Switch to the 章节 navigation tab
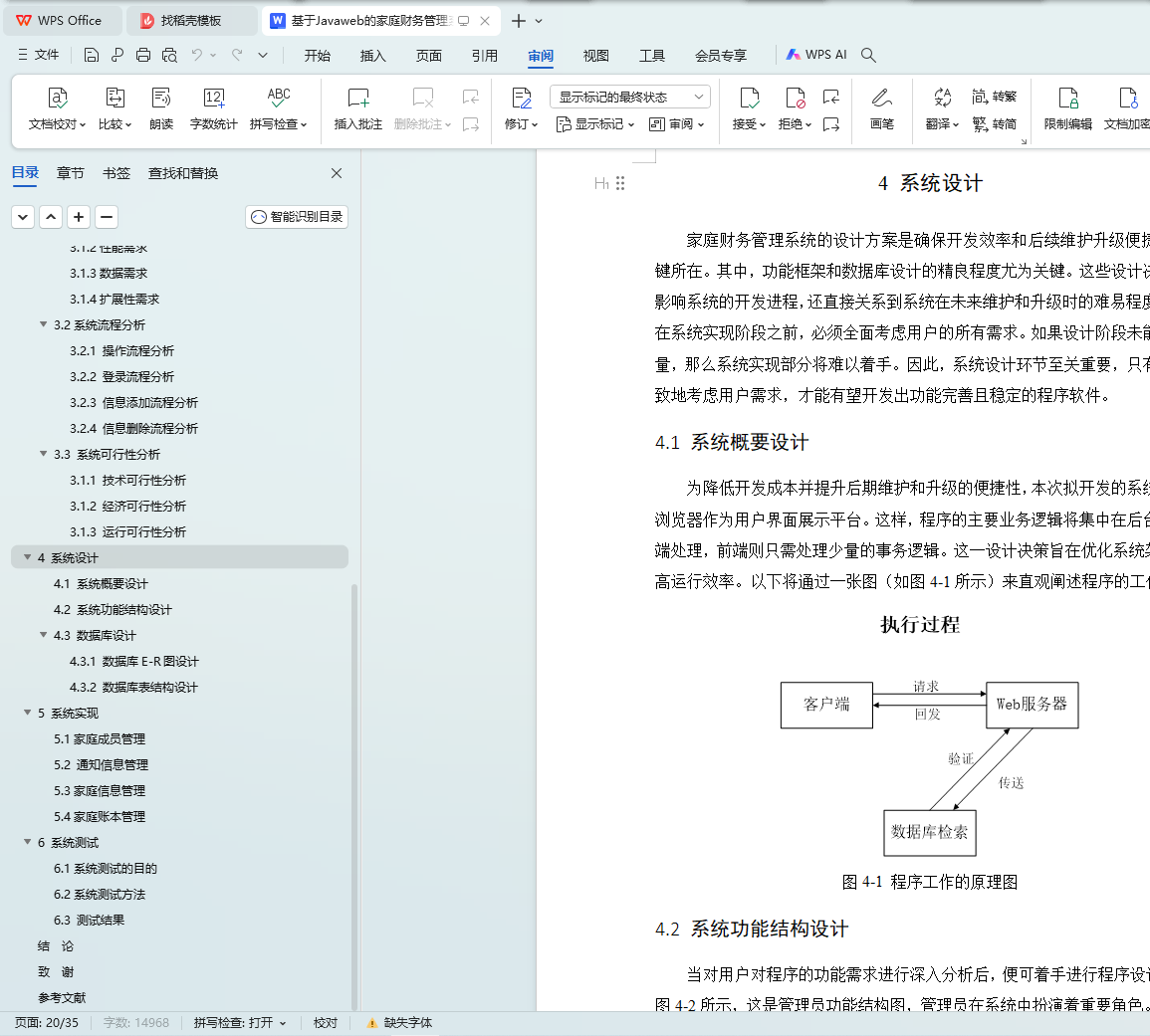The width and height of the screenshot is (1150, 1036). [x=71, y=173]
